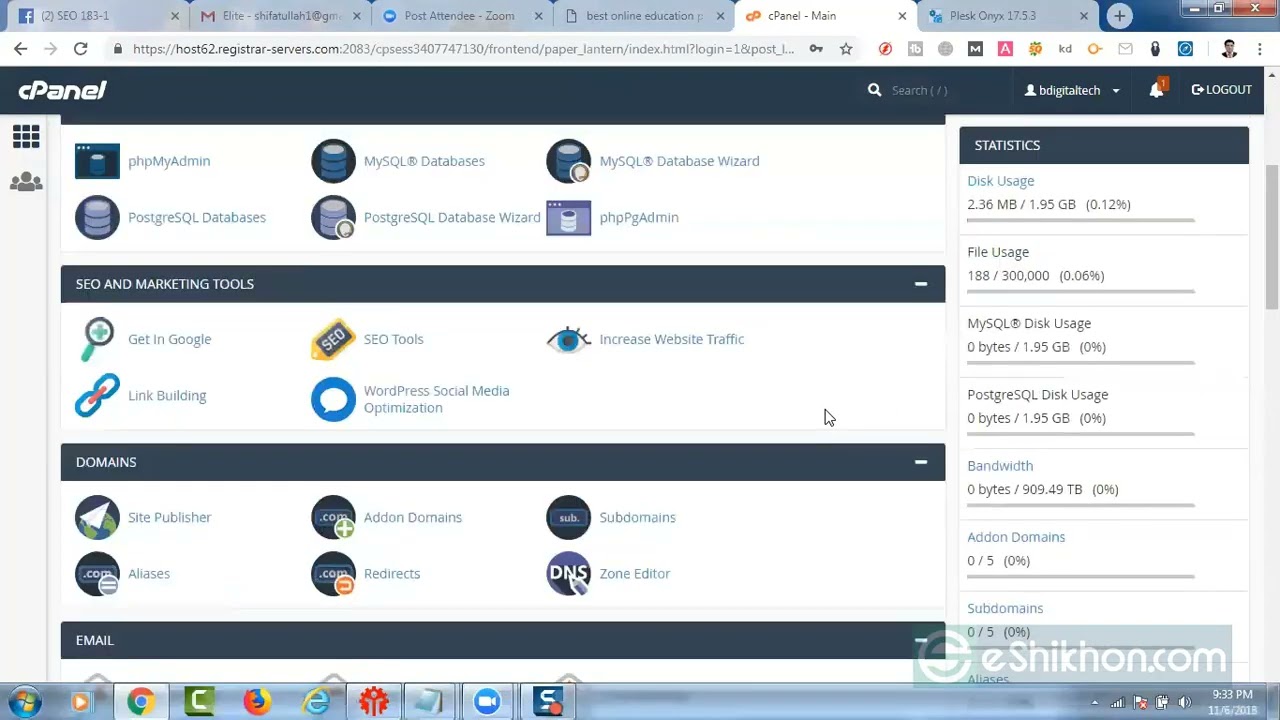Collapse the Domains section

[x=921, y=462]
